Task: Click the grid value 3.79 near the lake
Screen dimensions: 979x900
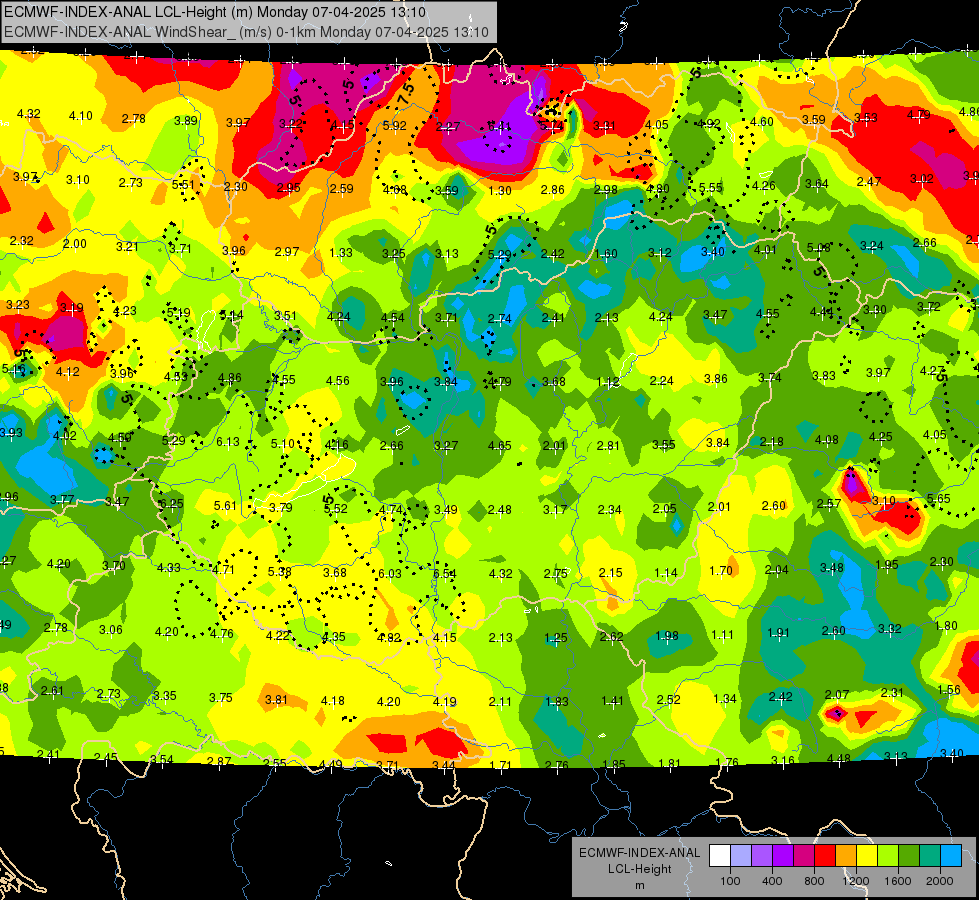Action: (x=280, y=507)
